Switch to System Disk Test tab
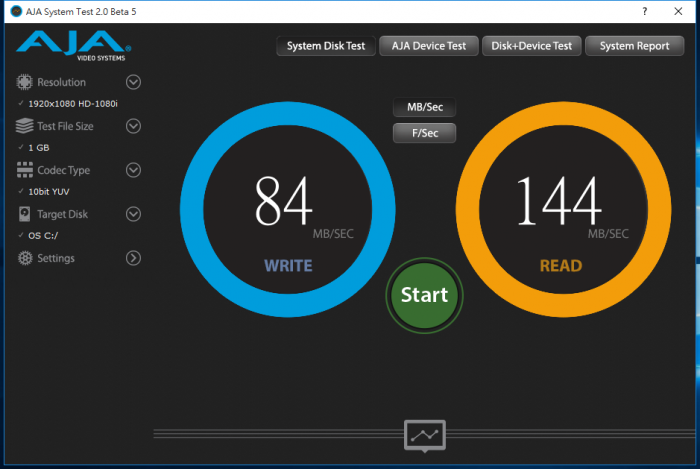Viewport: 700px width, 469px height. (326, 46)
